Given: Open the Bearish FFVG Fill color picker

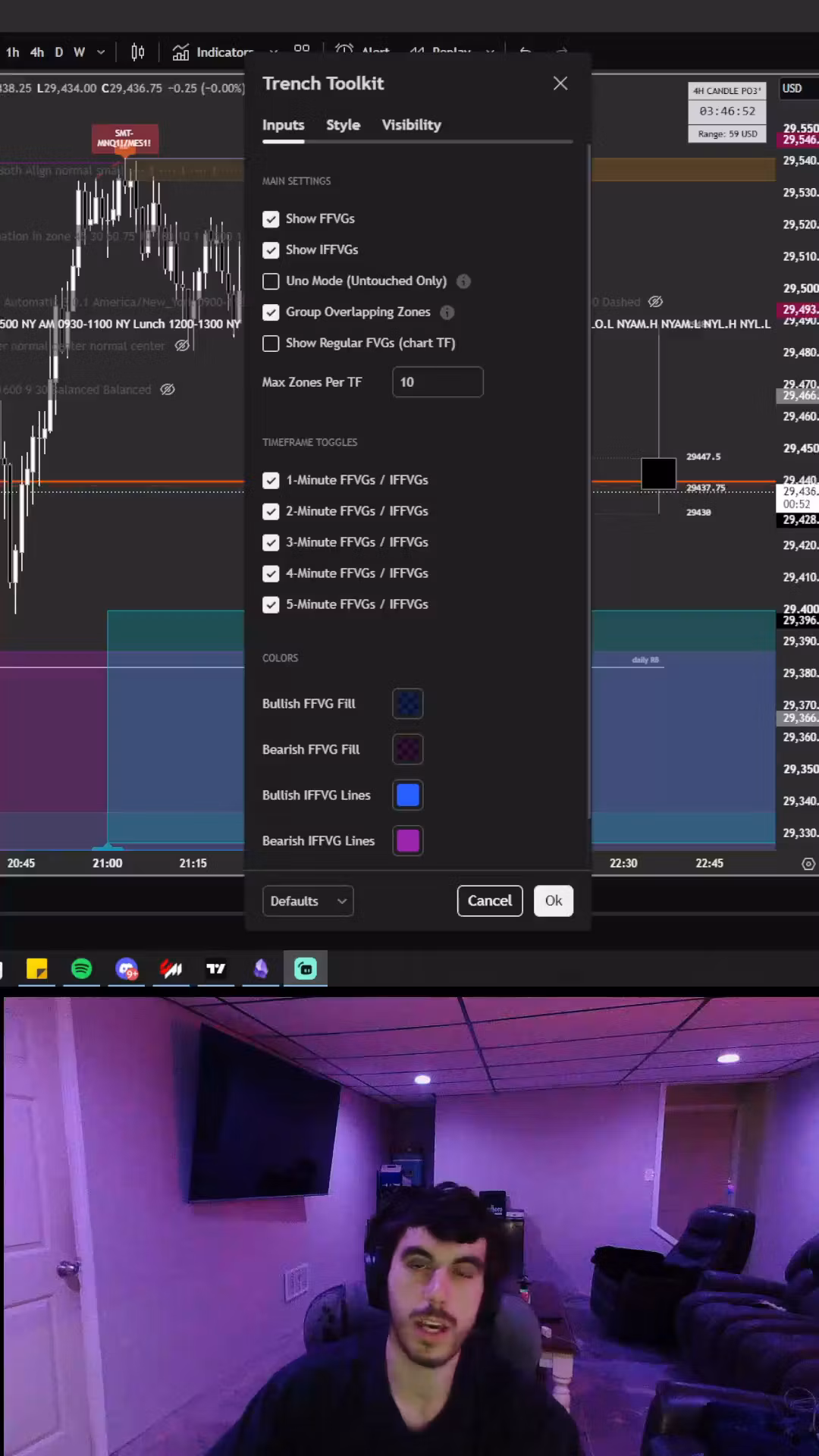Looking at the screenshot, I should pos(408,749).
